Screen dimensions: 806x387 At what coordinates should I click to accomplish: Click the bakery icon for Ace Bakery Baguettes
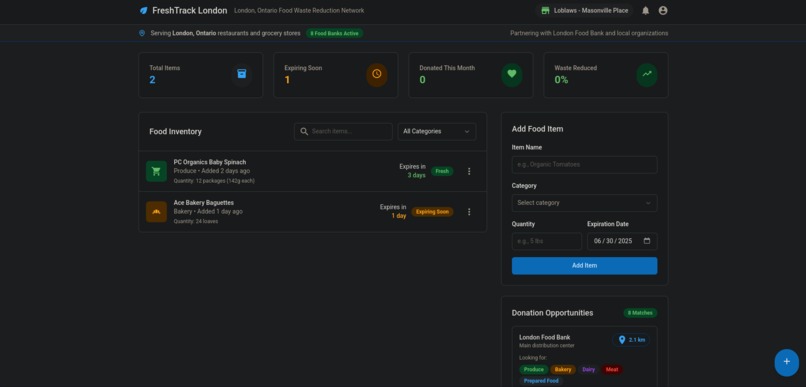pyautogui.click(x=156, y=212)
